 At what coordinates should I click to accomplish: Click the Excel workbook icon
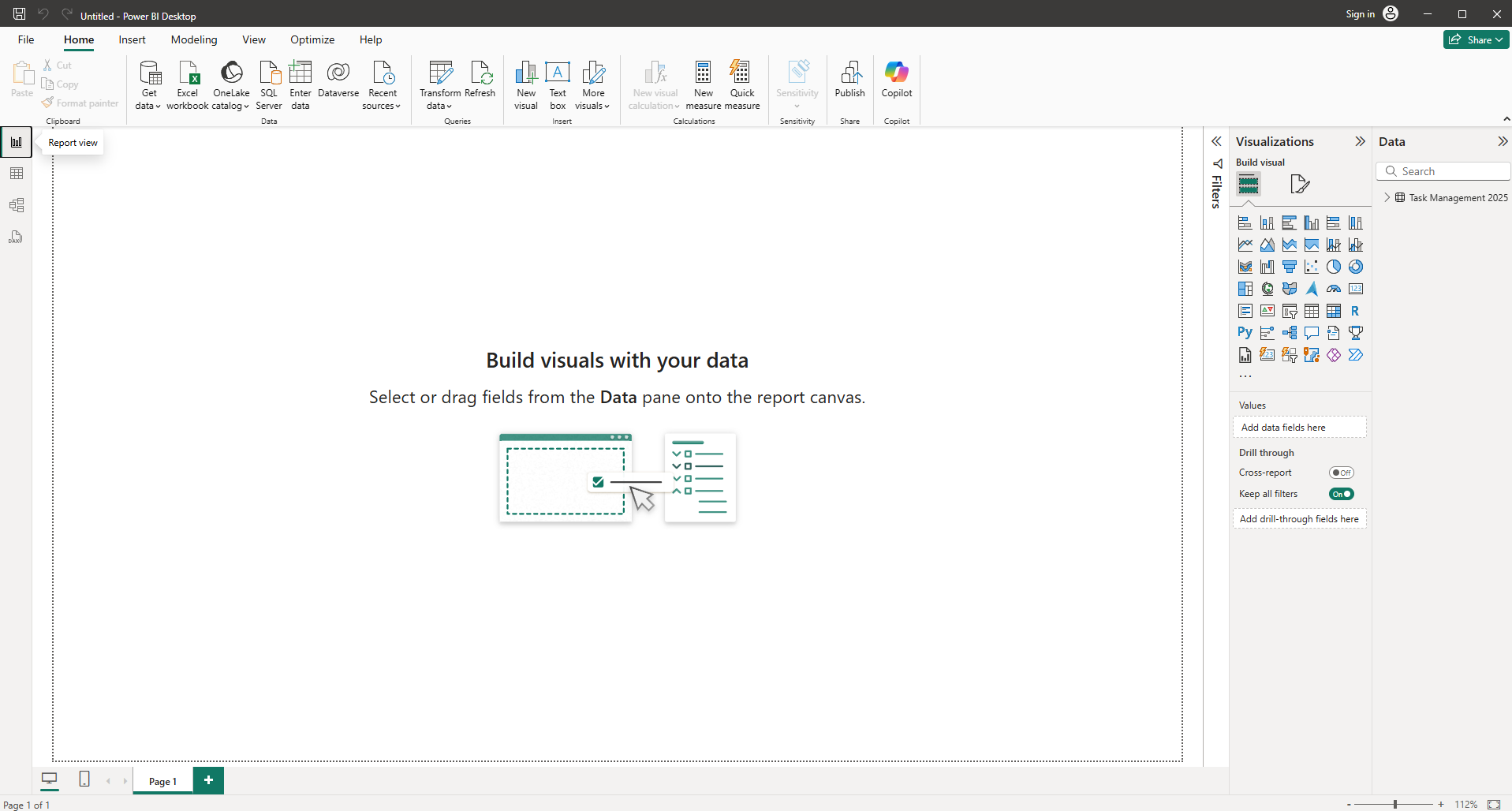[188, 73]
